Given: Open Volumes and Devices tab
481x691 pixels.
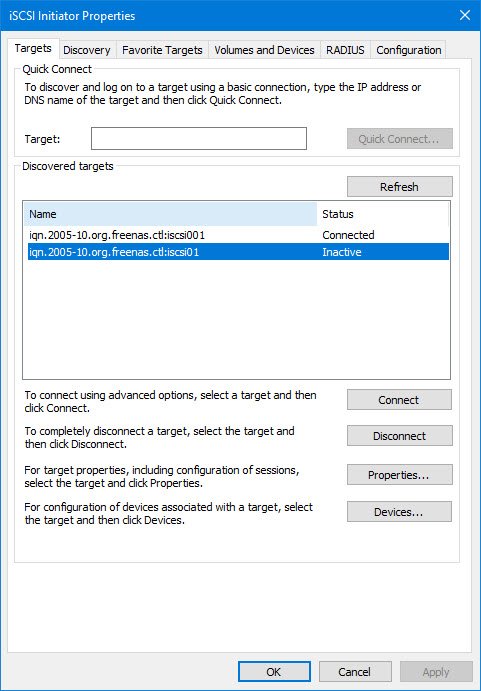Looking at the screenshot, I should 264,50.
